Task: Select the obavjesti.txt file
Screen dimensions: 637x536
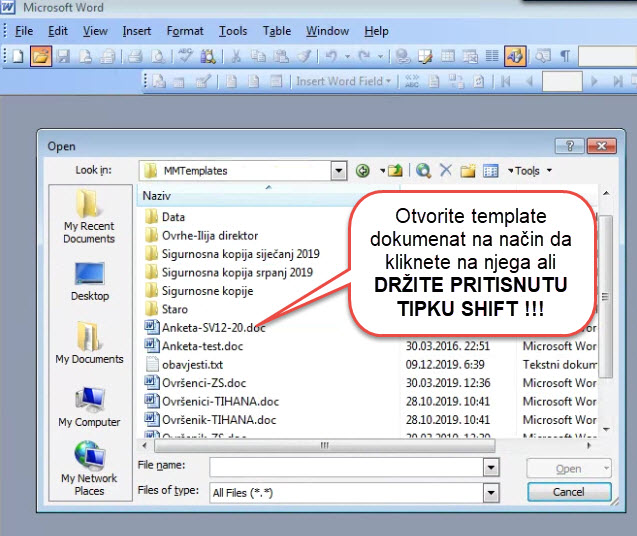Action: [184, 365]
